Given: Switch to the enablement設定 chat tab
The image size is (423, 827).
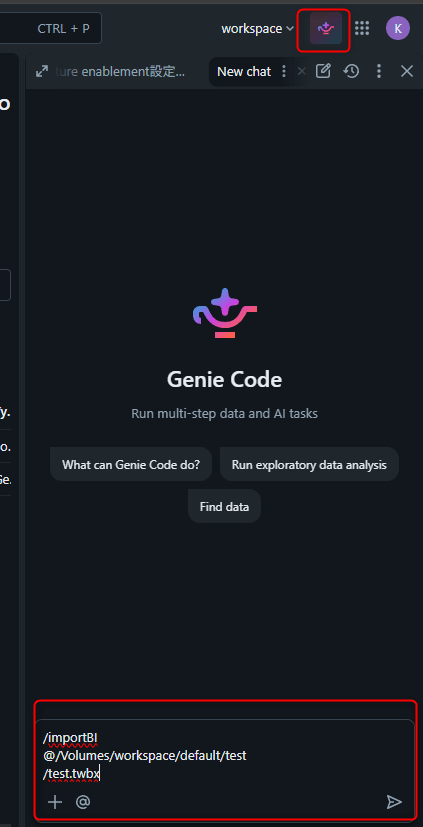Looking at the screenshot, I should pos(120,72).
